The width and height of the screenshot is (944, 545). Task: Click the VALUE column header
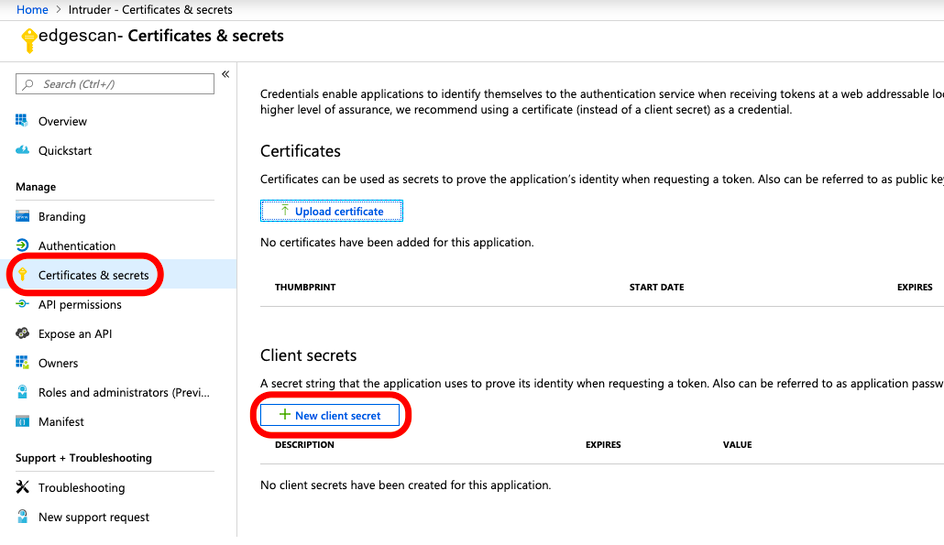tap(738, 444)
